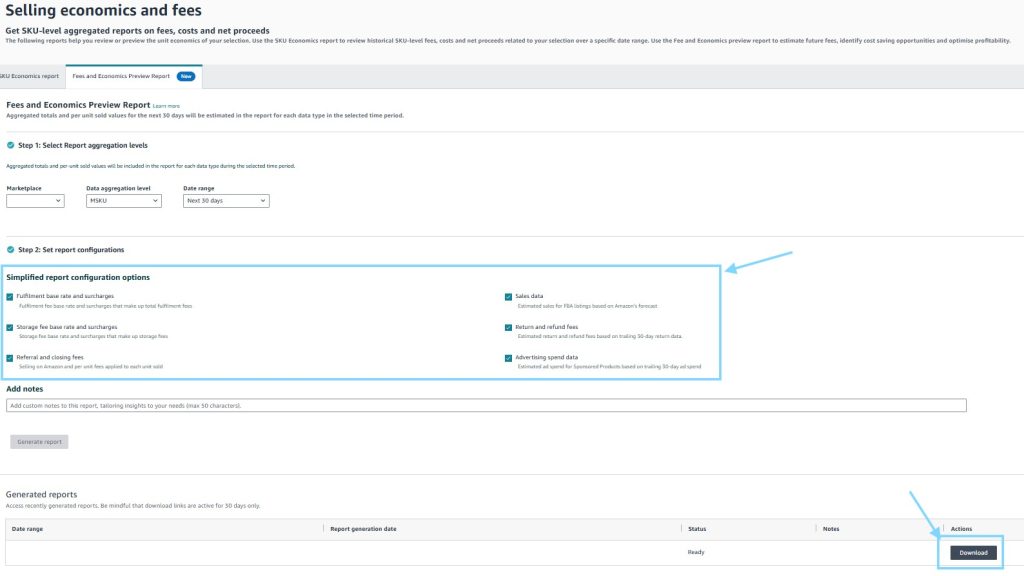Switch to the SKU Economics report tab
Screen dimensions: 1024x576
[x=30, y=76]
